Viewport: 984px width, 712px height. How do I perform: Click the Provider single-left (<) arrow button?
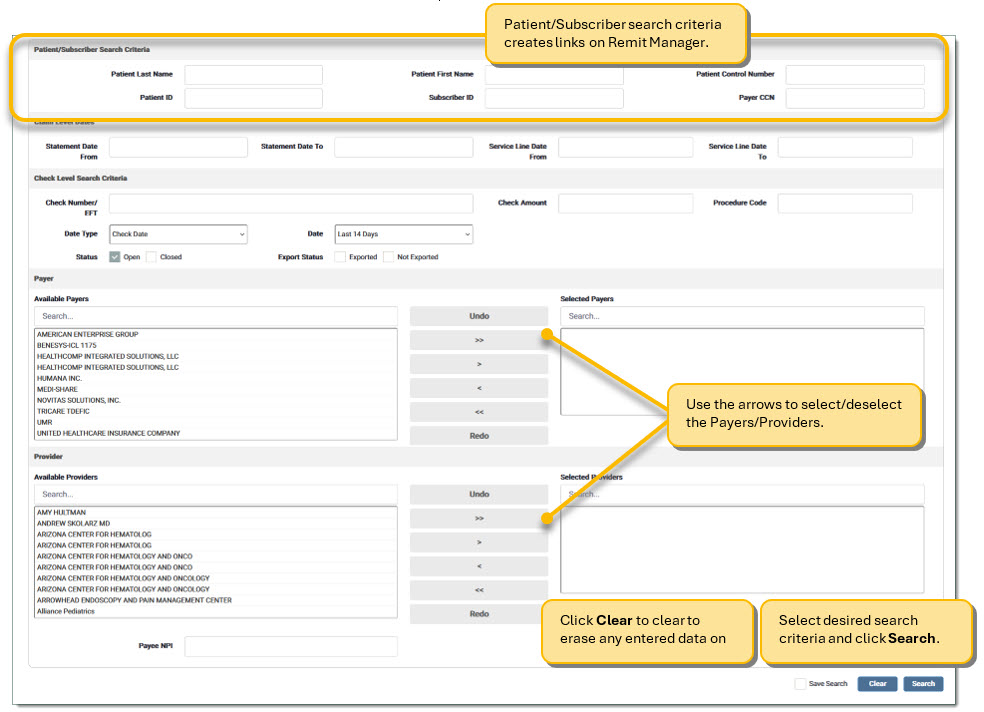pyautogui.click(x=478, y=566)
